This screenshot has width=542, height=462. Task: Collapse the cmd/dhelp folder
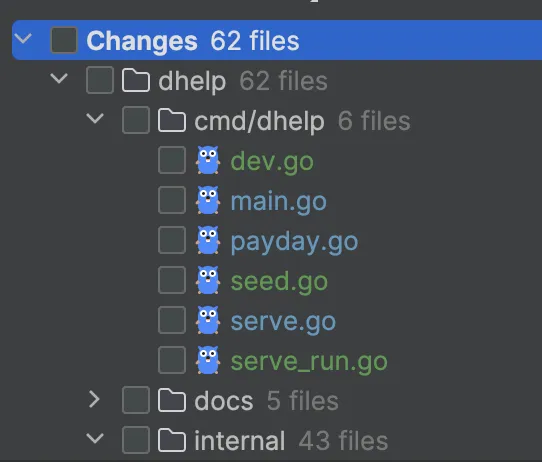(x=95, y=119)
